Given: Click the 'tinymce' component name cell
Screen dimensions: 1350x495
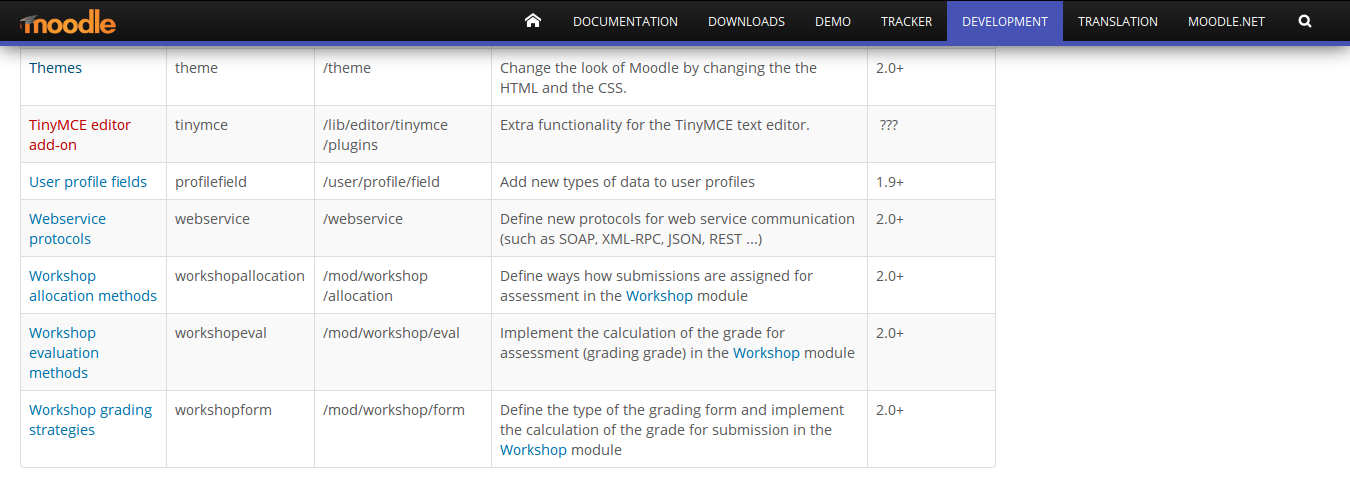Looking at the screenshot, I should [x=240, y=134].
